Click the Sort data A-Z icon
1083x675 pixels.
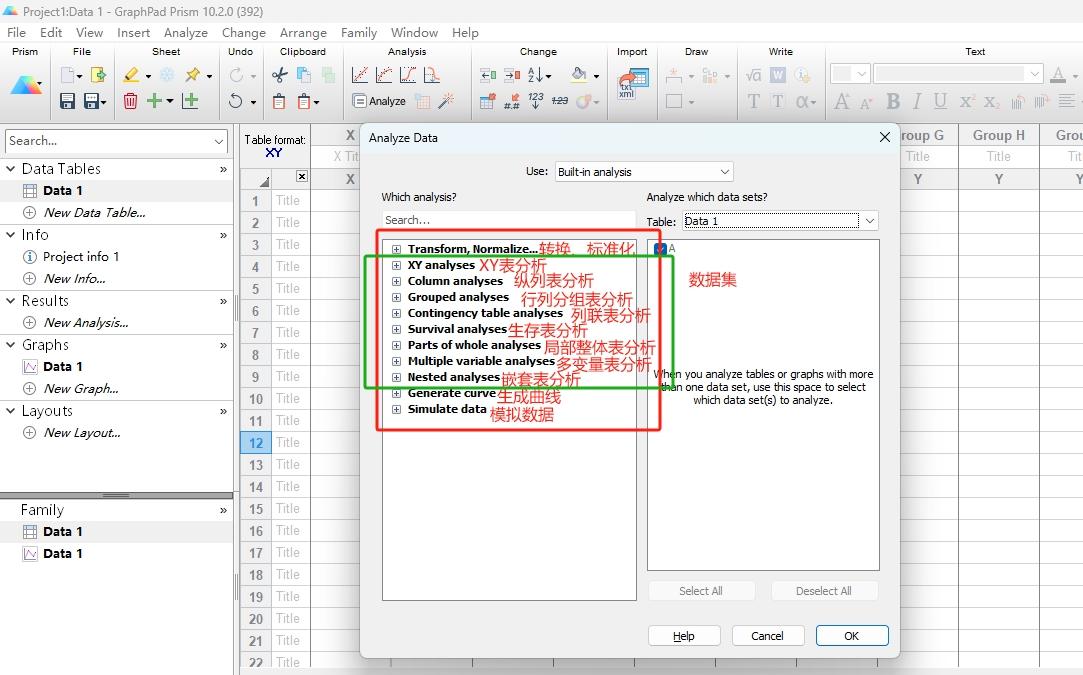click(x=536, y=75)
